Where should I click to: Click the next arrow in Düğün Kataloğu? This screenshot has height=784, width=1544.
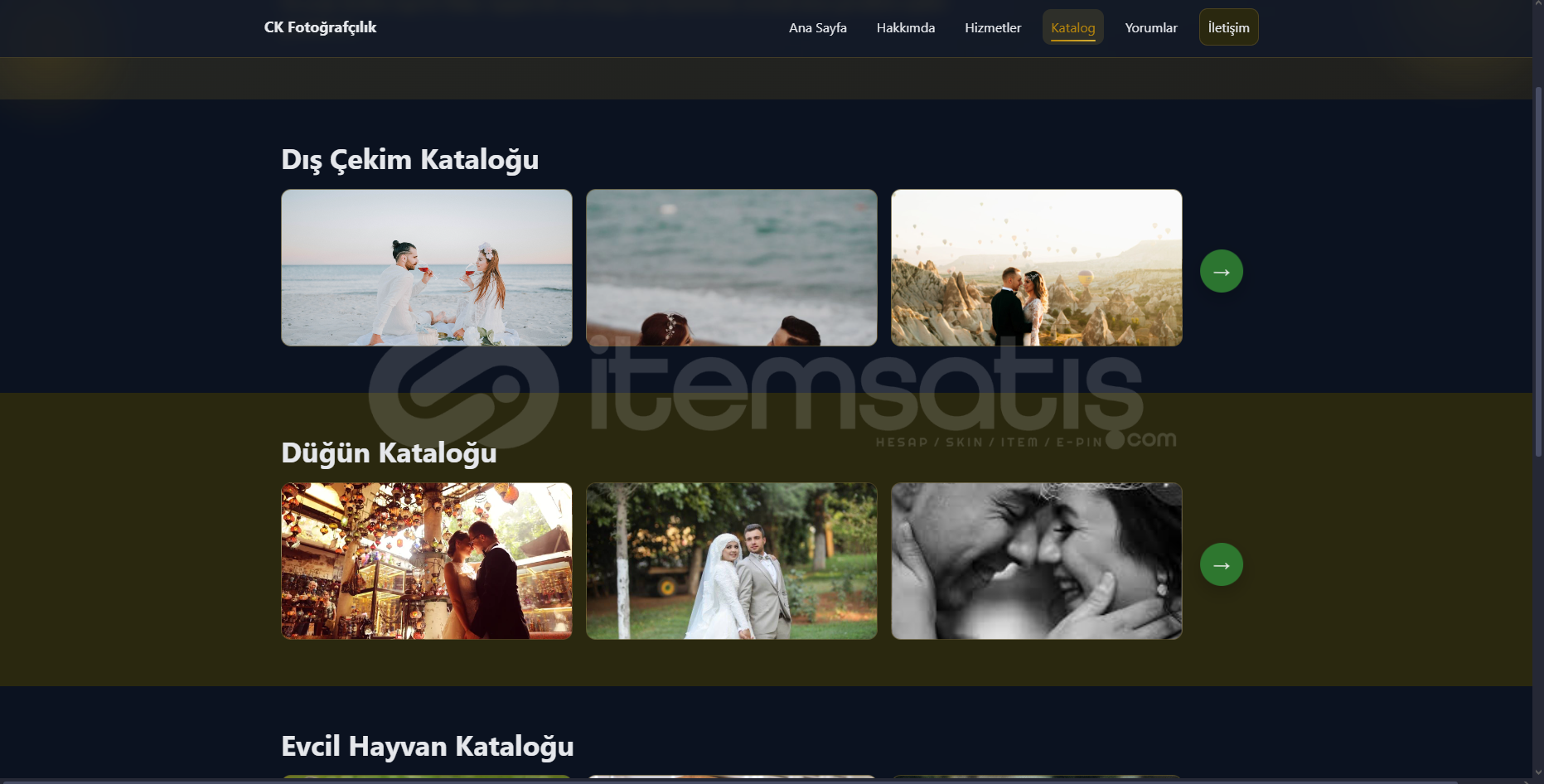pyautogui.click(x=1221, y=564)
